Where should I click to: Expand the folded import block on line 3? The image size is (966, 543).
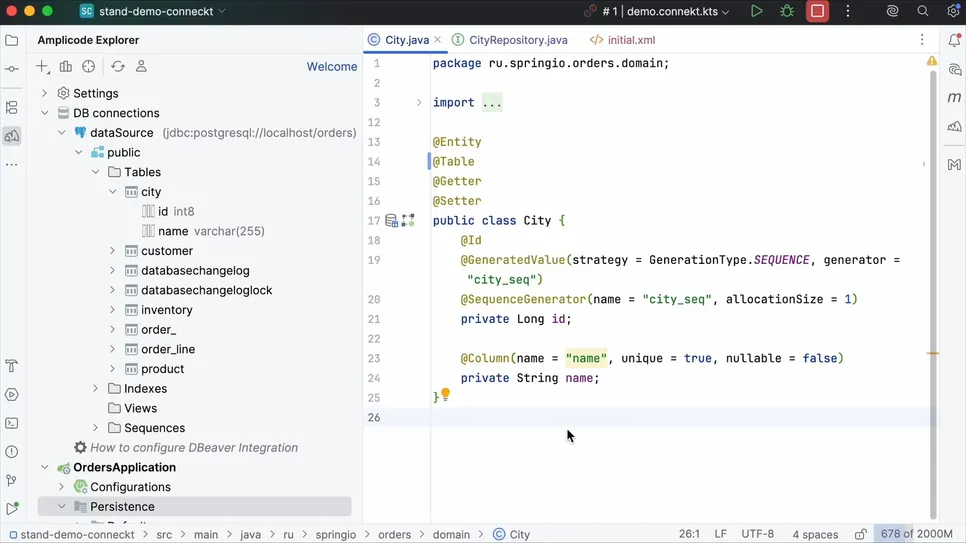click(x=419, y=102)
